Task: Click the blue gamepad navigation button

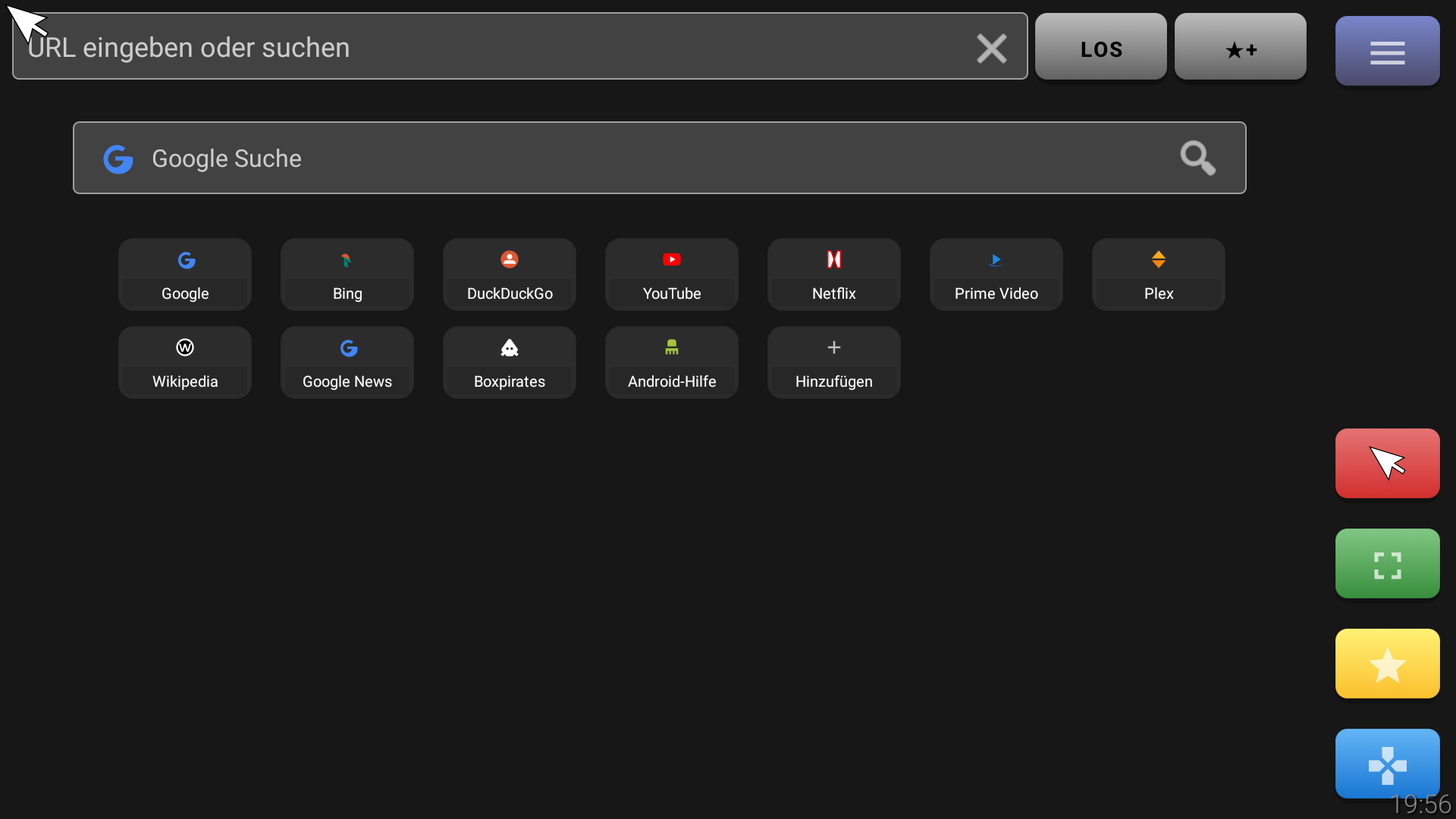Action: (1387, 764)
